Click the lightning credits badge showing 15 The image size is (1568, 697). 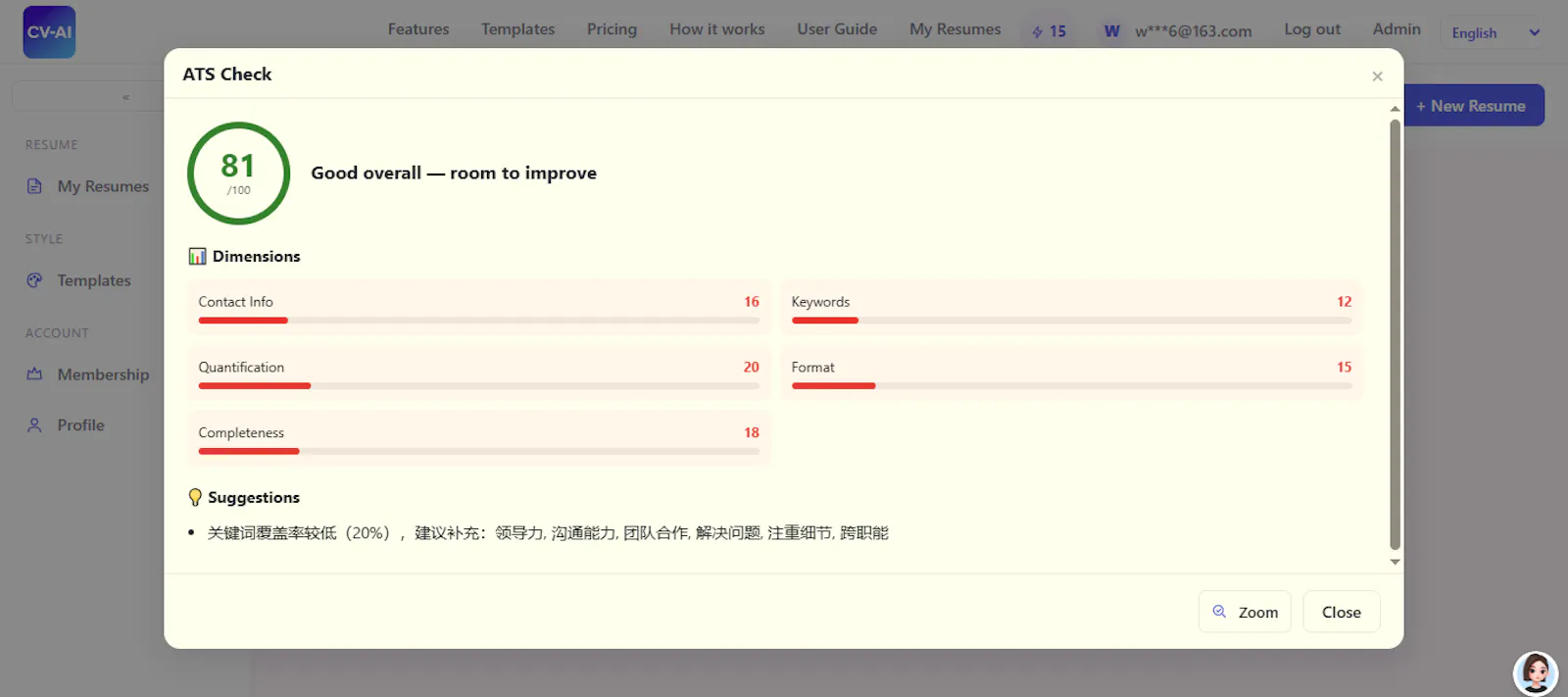point(1049,31)
